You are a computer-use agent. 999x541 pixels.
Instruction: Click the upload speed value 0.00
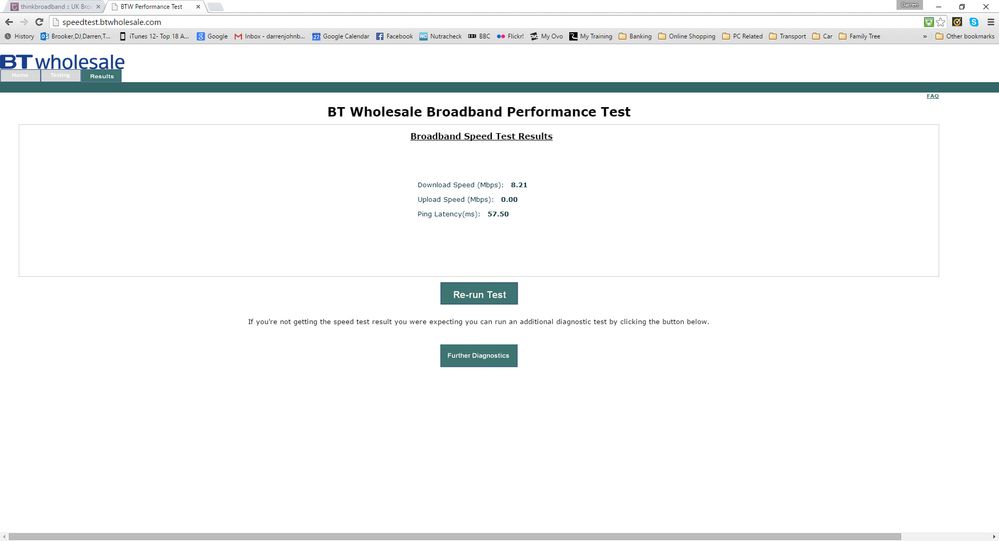coord(509,199)
